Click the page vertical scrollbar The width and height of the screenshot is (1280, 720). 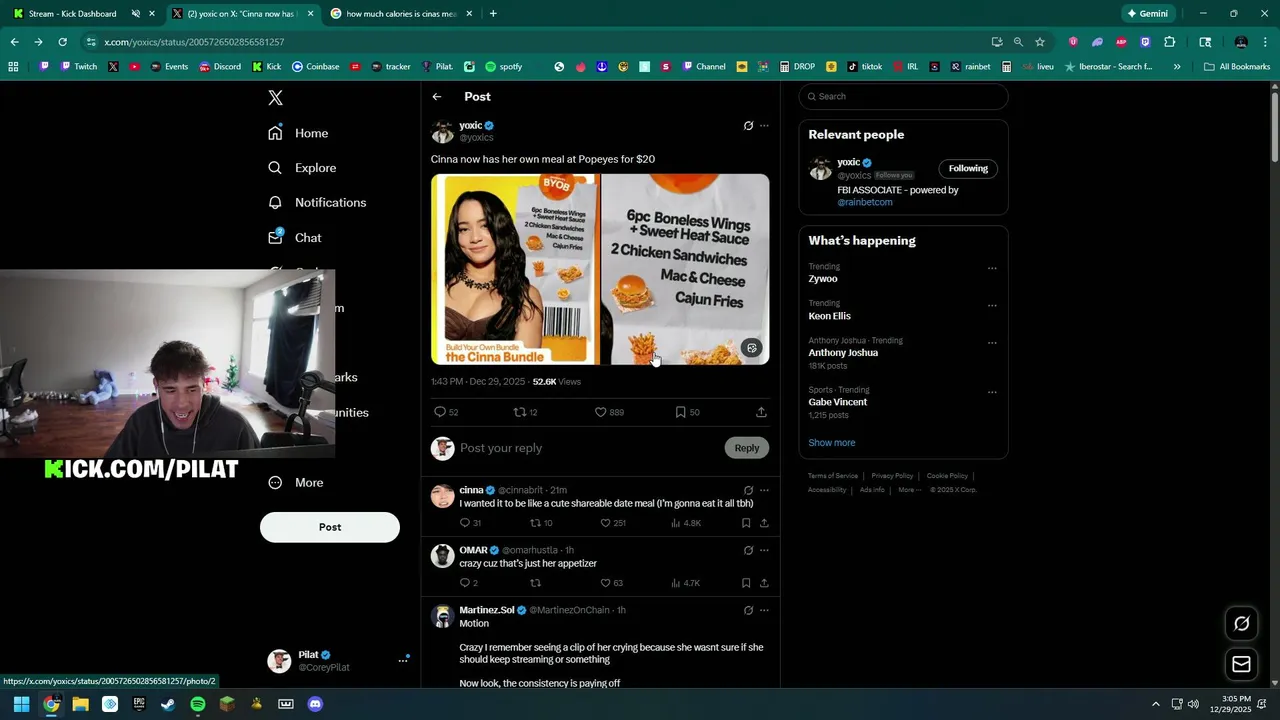click(1274, 125)
